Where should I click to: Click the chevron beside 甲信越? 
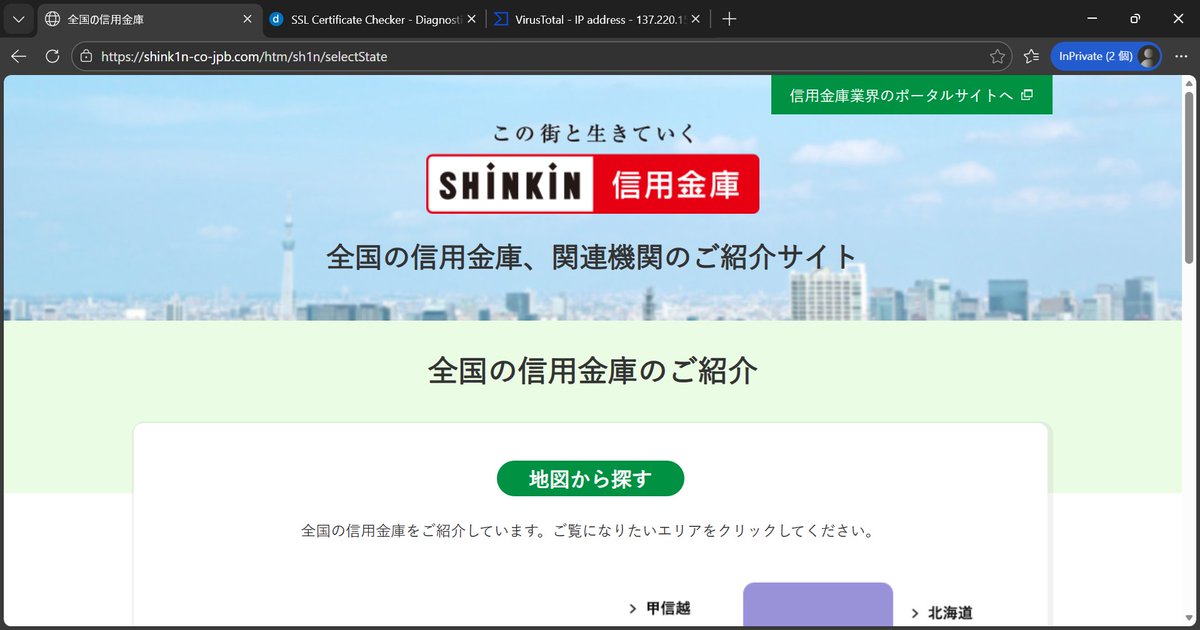point(633,608)
